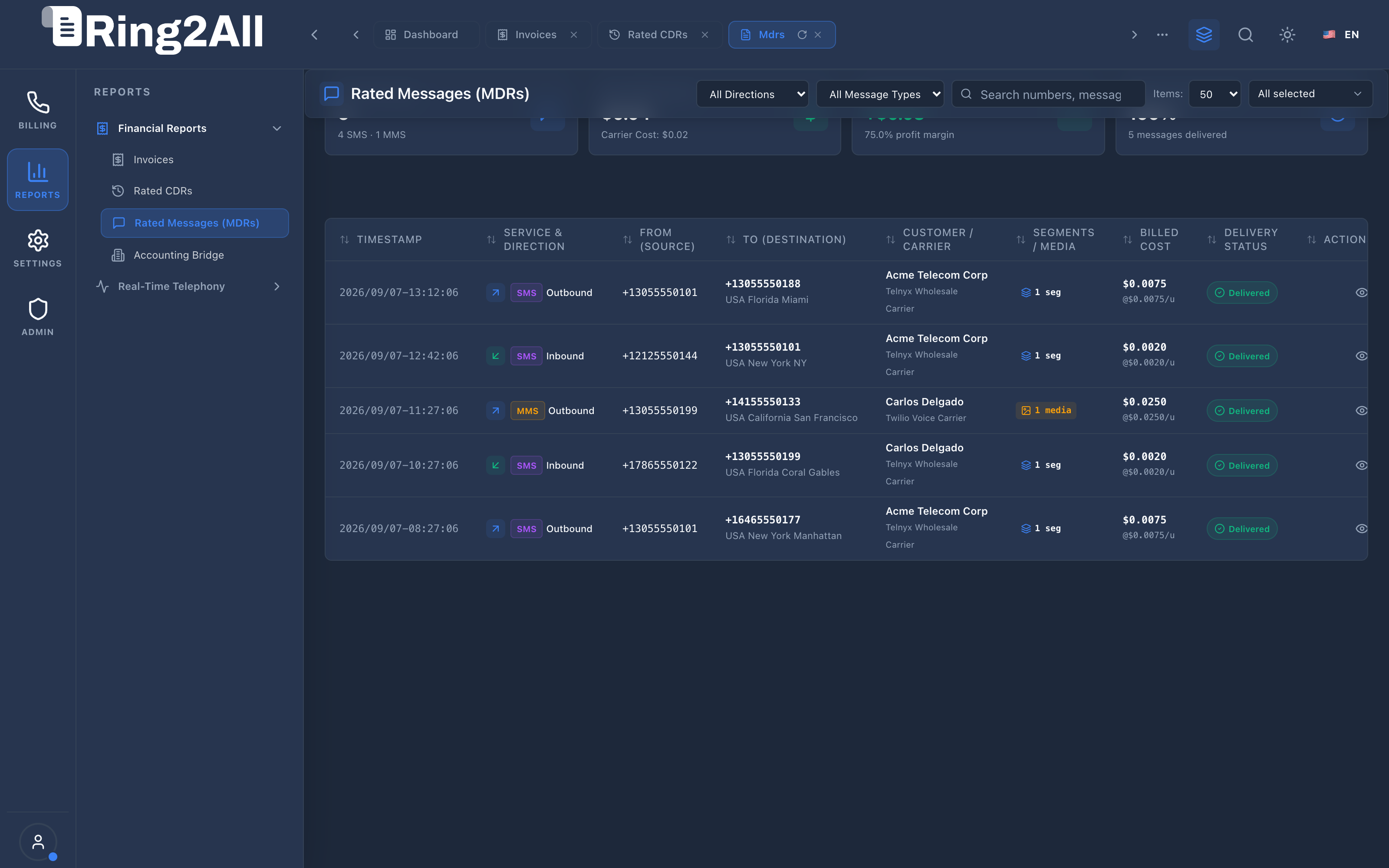Sort by Billed Cost column
The image size is (1389, 868).
(x=1150, y=240)
